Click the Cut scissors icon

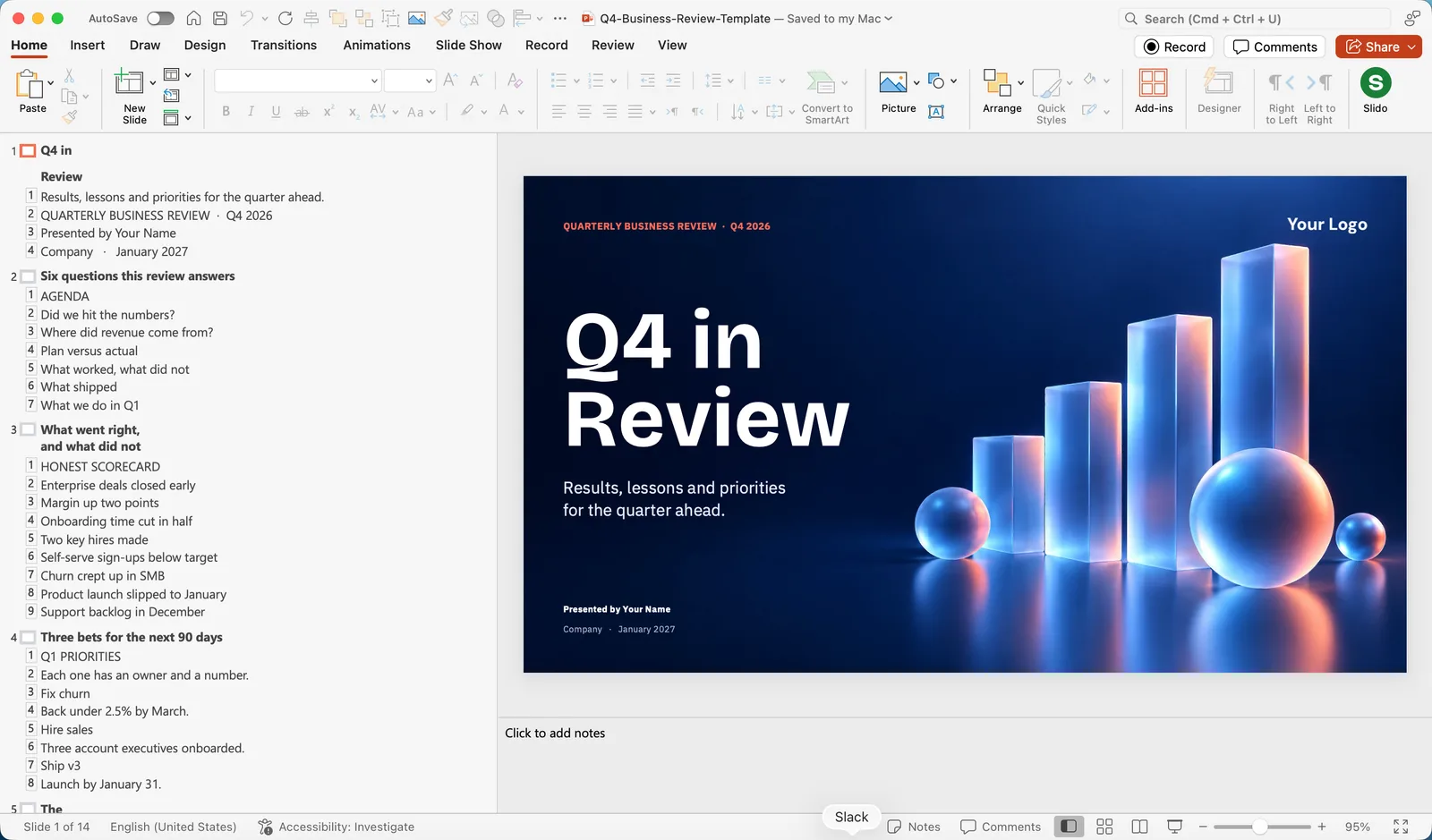[70, 76]
